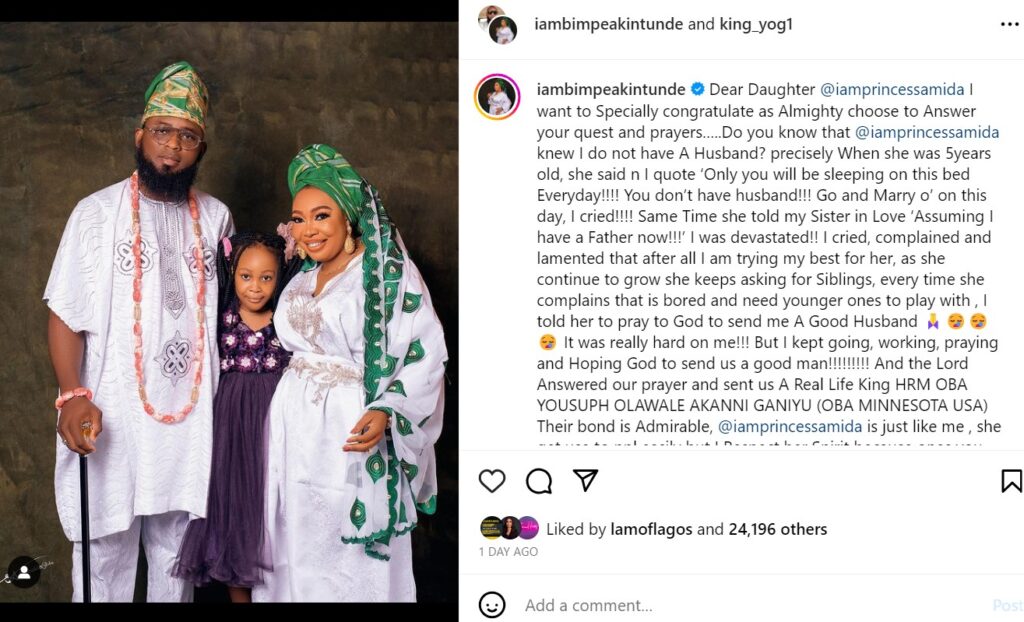Like the post with the heart icon
Viewport: 1024px width, 622px height.
click(x=492, y=481)
